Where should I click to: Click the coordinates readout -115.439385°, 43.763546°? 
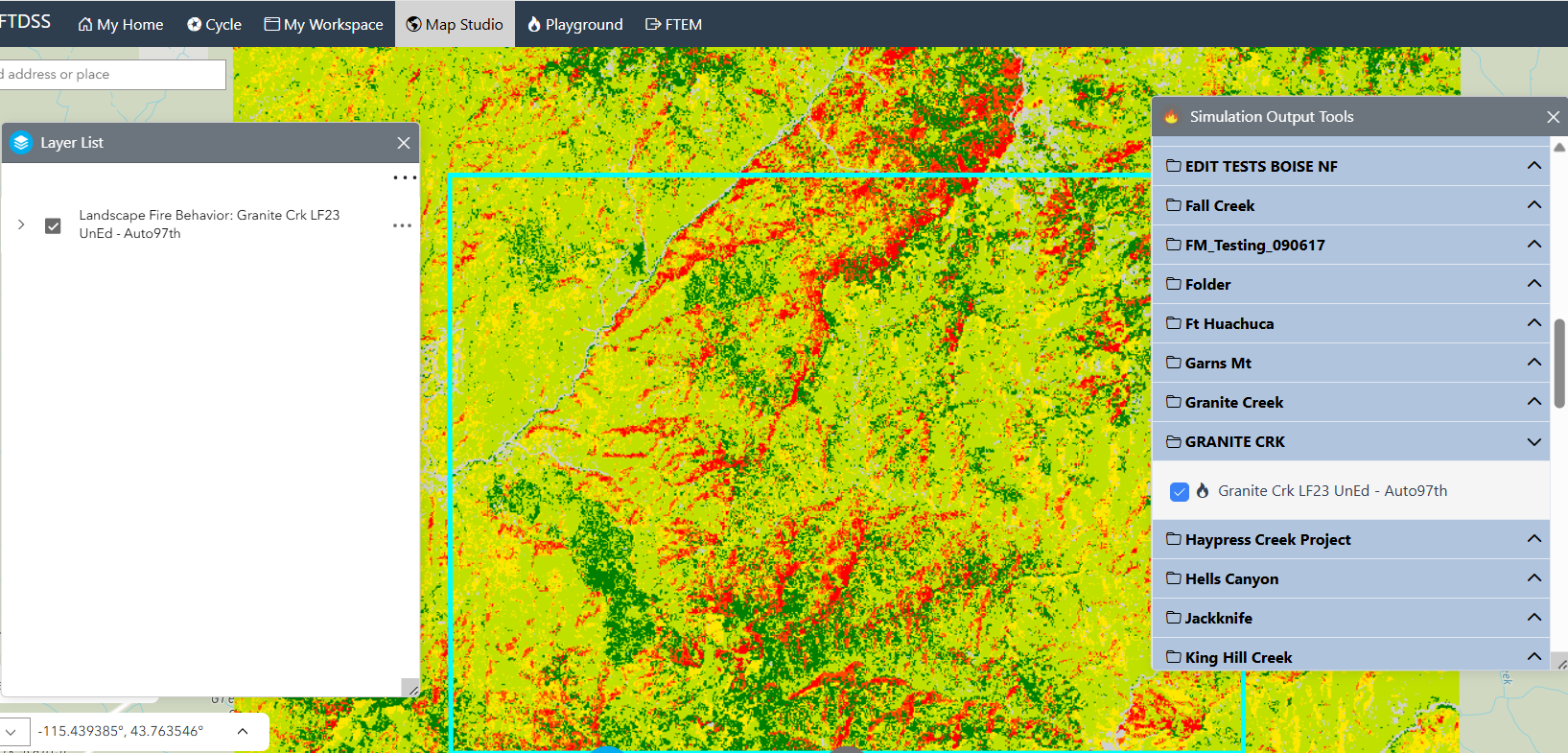[121, 731]
